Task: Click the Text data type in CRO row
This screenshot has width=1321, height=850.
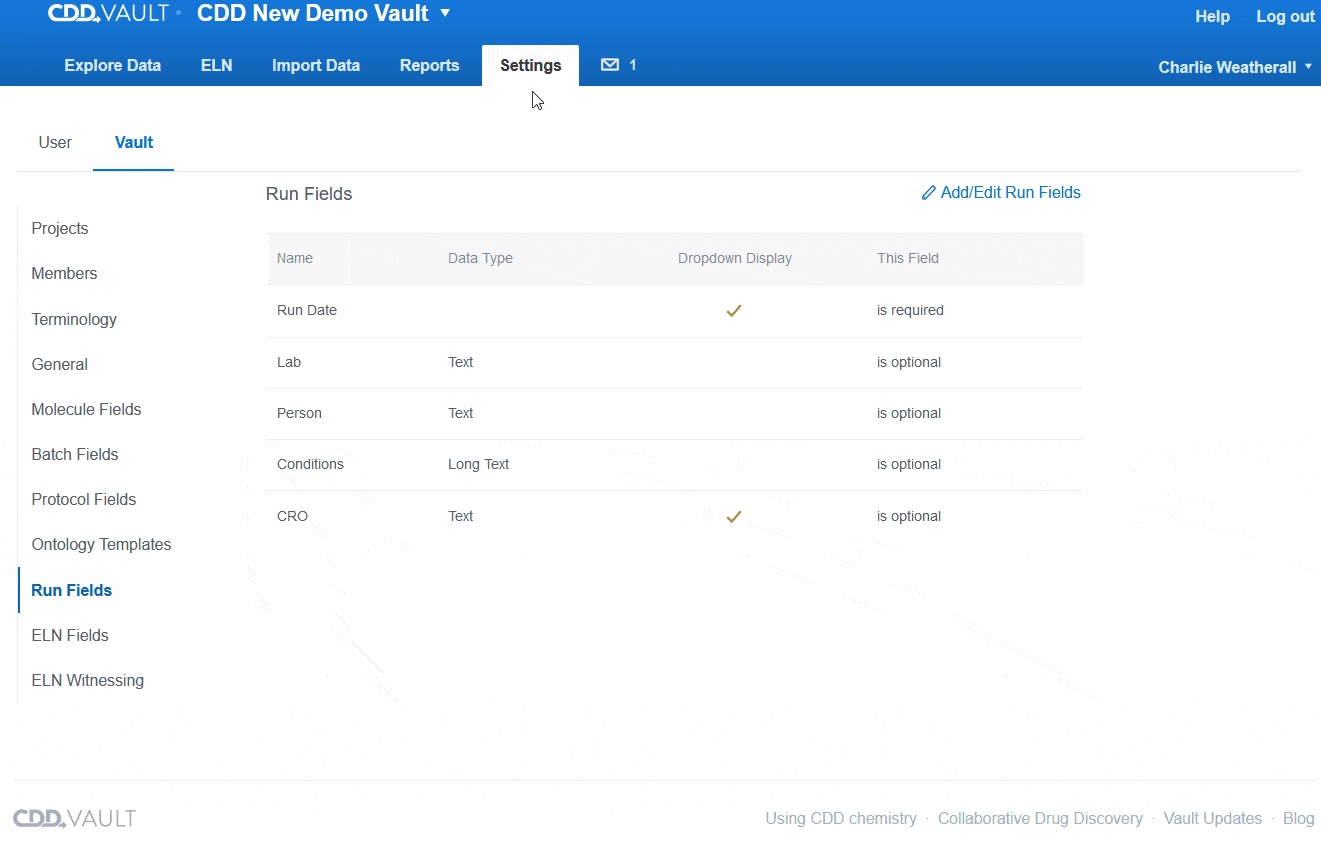Action: tap(461, 516)
